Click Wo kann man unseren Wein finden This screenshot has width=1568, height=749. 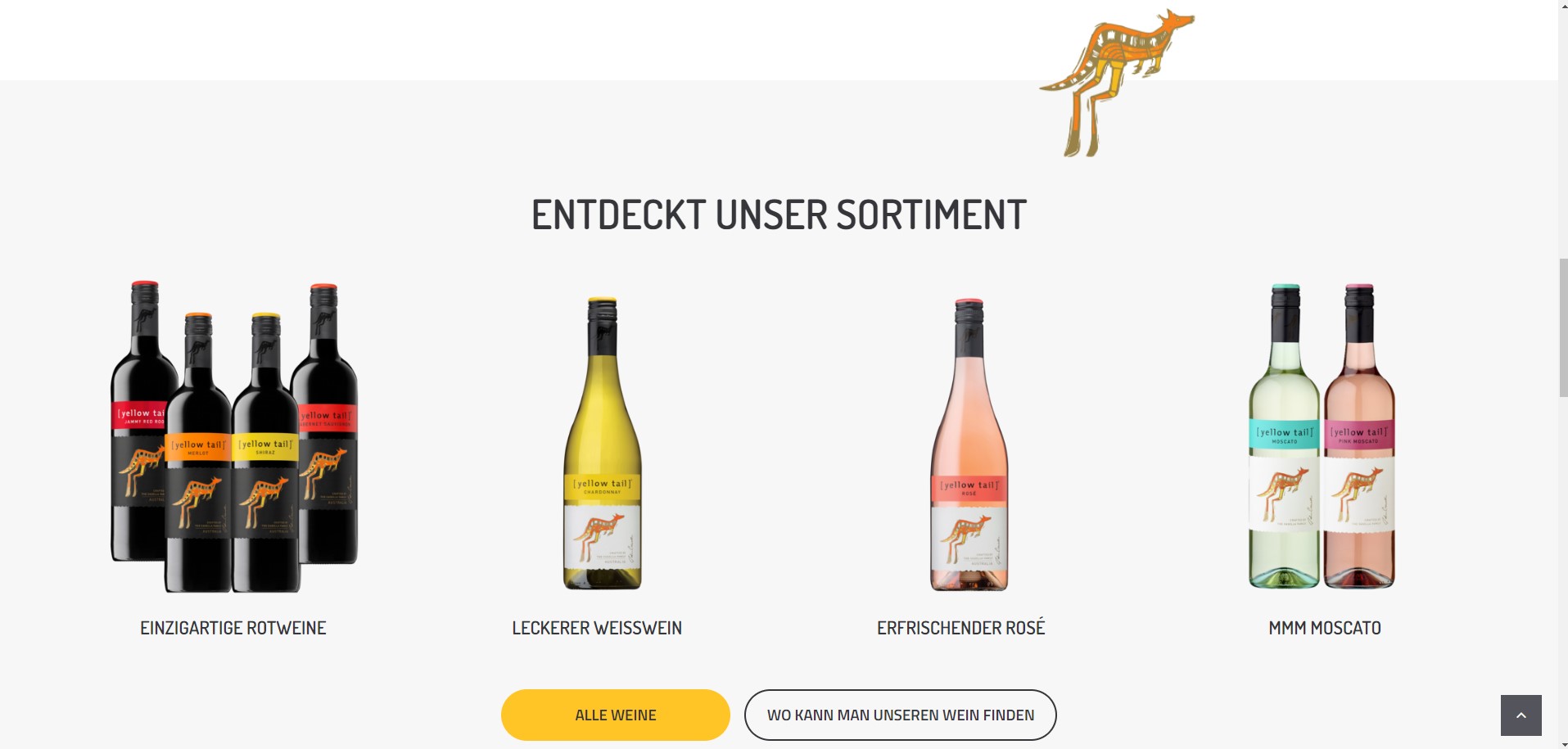tap(901, 715)
